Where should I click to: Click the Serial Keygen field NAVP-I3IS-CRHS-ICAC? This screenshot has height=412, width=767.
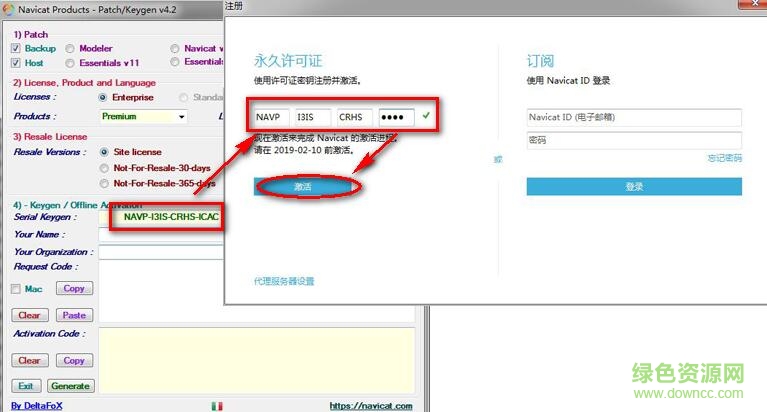(161, 217)
